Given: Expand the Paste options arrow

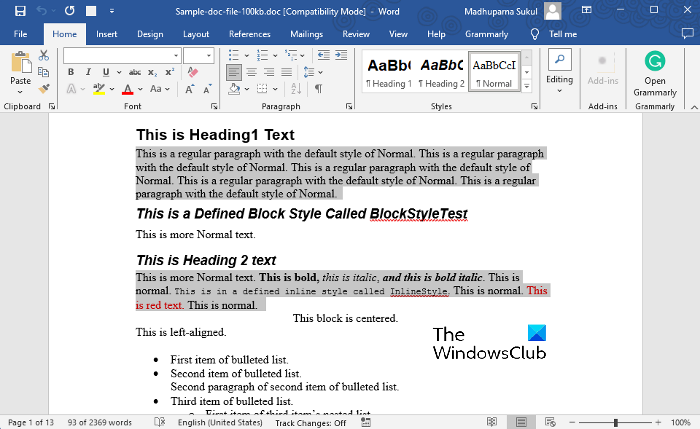Looking at the screenshot, I should coord(20,92).
